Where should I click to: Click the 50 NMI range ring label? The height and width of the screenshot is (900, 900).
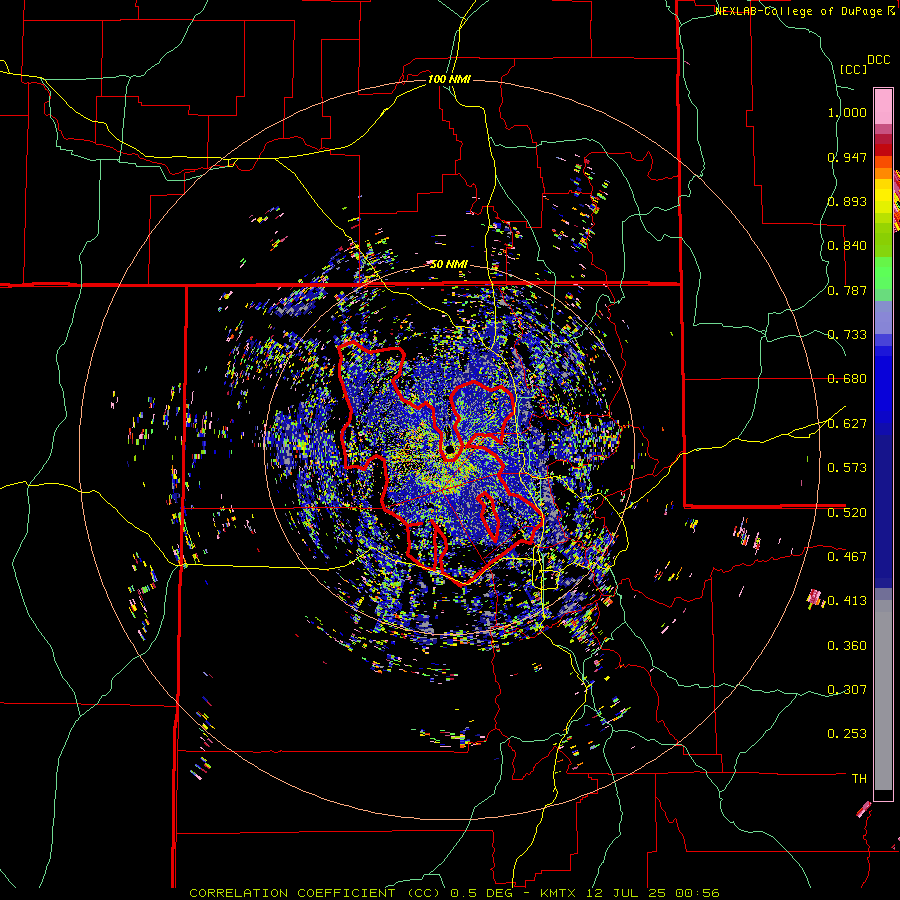[449, 265]
